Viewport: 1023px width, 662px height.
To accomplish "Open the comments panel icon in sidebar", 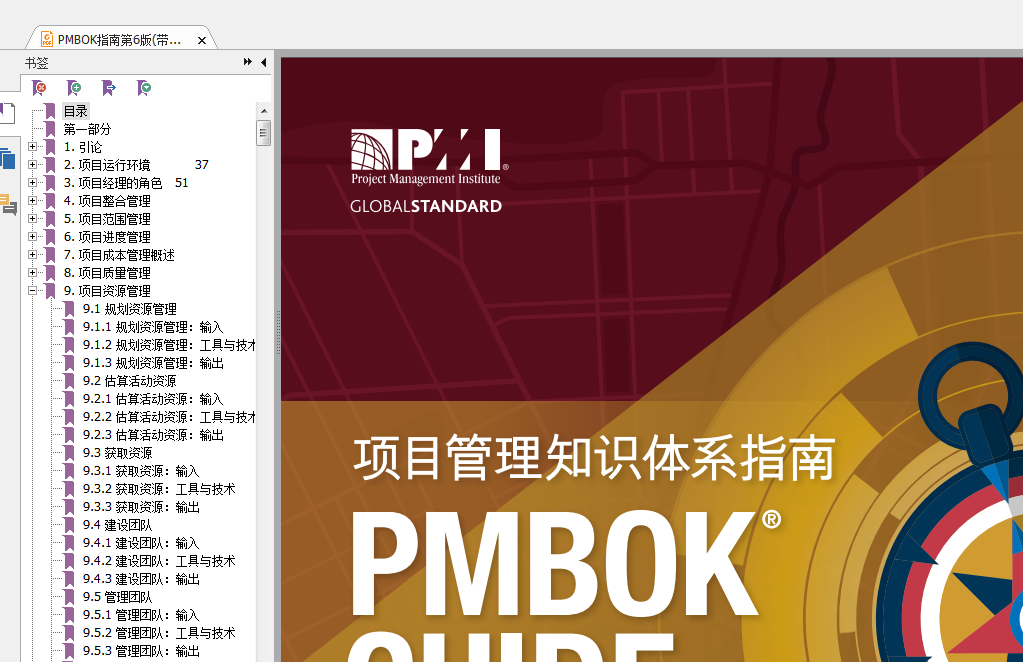I will [8, 204].
